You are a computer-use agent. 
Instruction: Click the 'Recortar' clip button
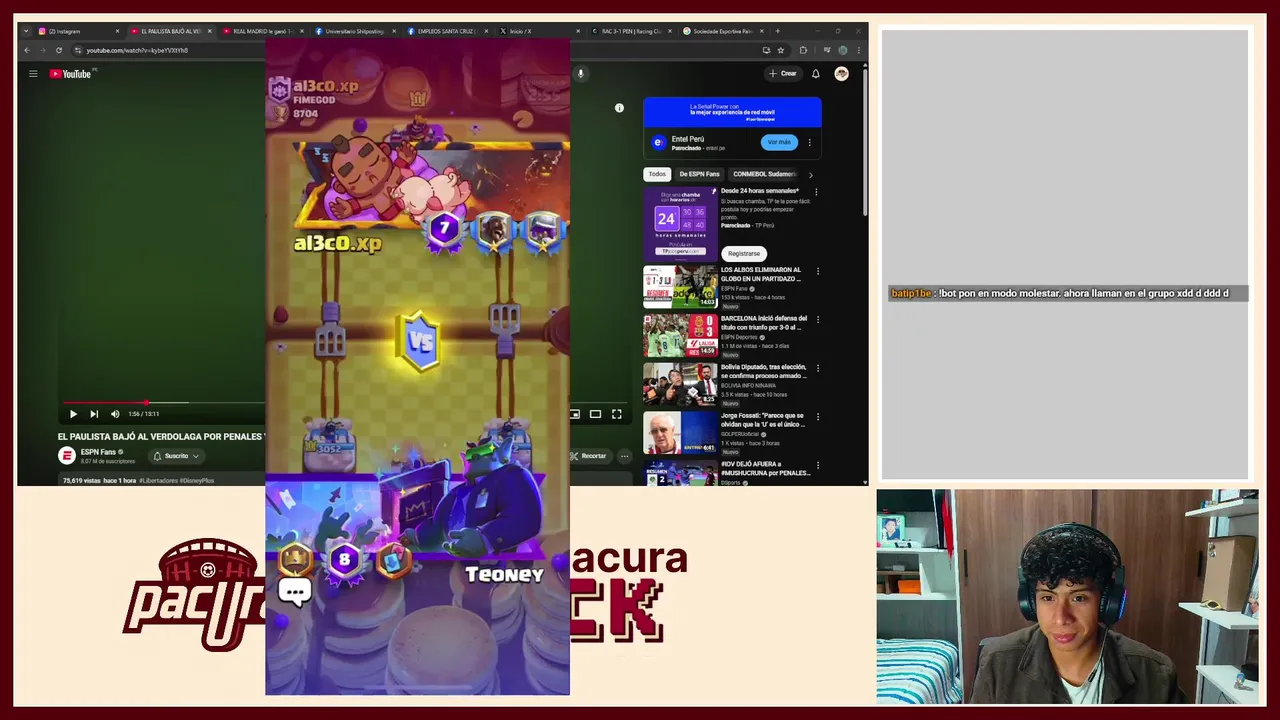[589, 456]
